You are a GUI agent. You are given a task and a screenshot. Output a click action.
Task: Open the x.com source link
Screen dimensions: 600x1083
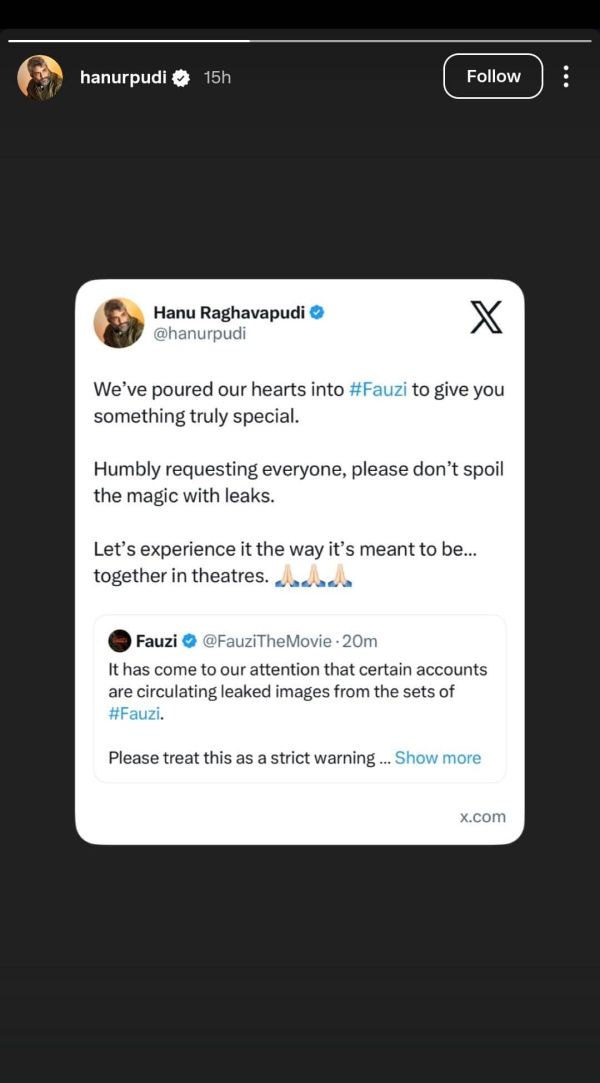coord(483,816)
